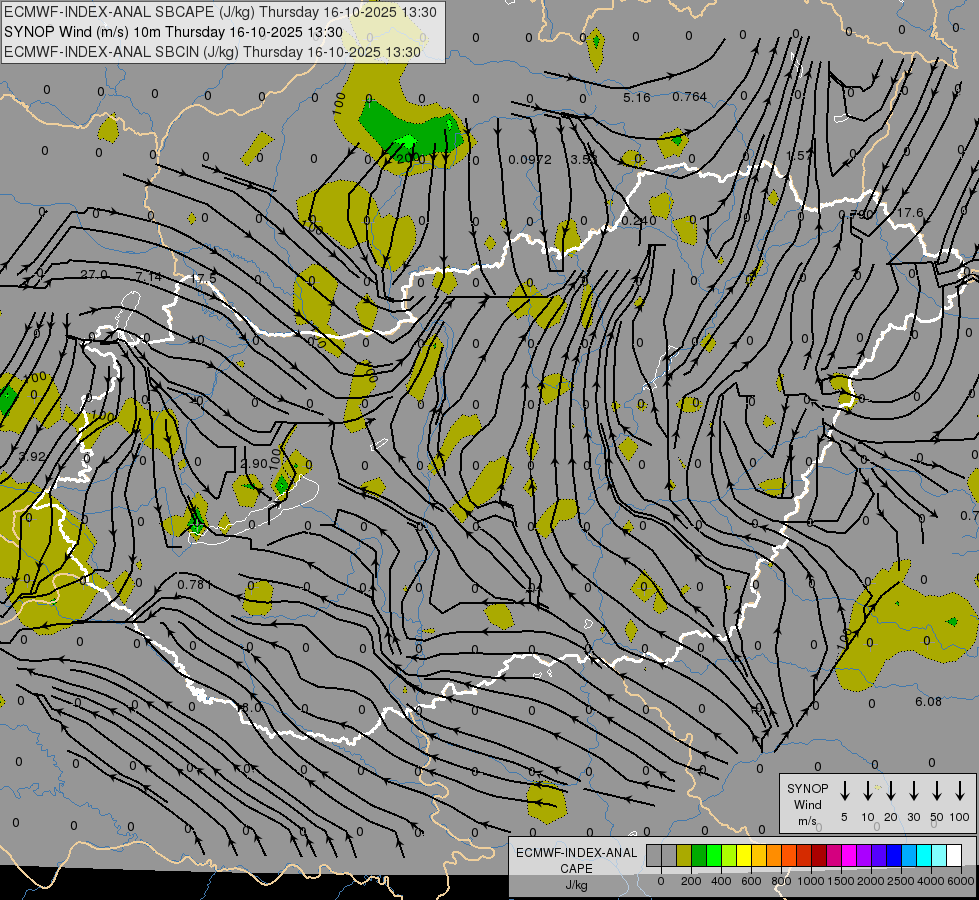
Task: Click the wind legend speed label 30
Action: coord(913,817)
